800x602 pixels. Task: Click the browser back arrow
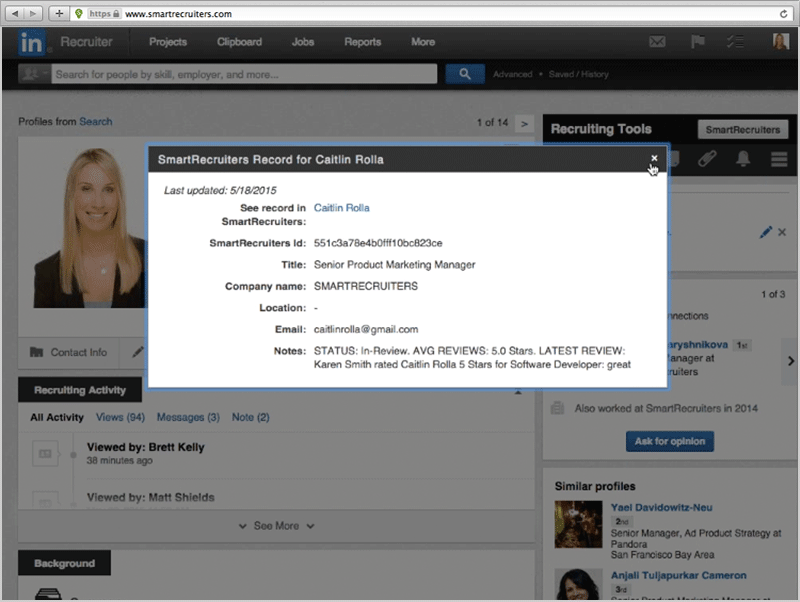[15, 13]
